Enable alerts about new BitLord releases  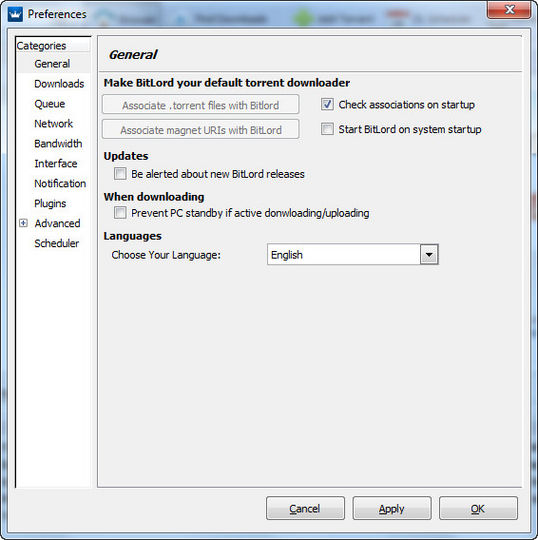tap(120, 174)
